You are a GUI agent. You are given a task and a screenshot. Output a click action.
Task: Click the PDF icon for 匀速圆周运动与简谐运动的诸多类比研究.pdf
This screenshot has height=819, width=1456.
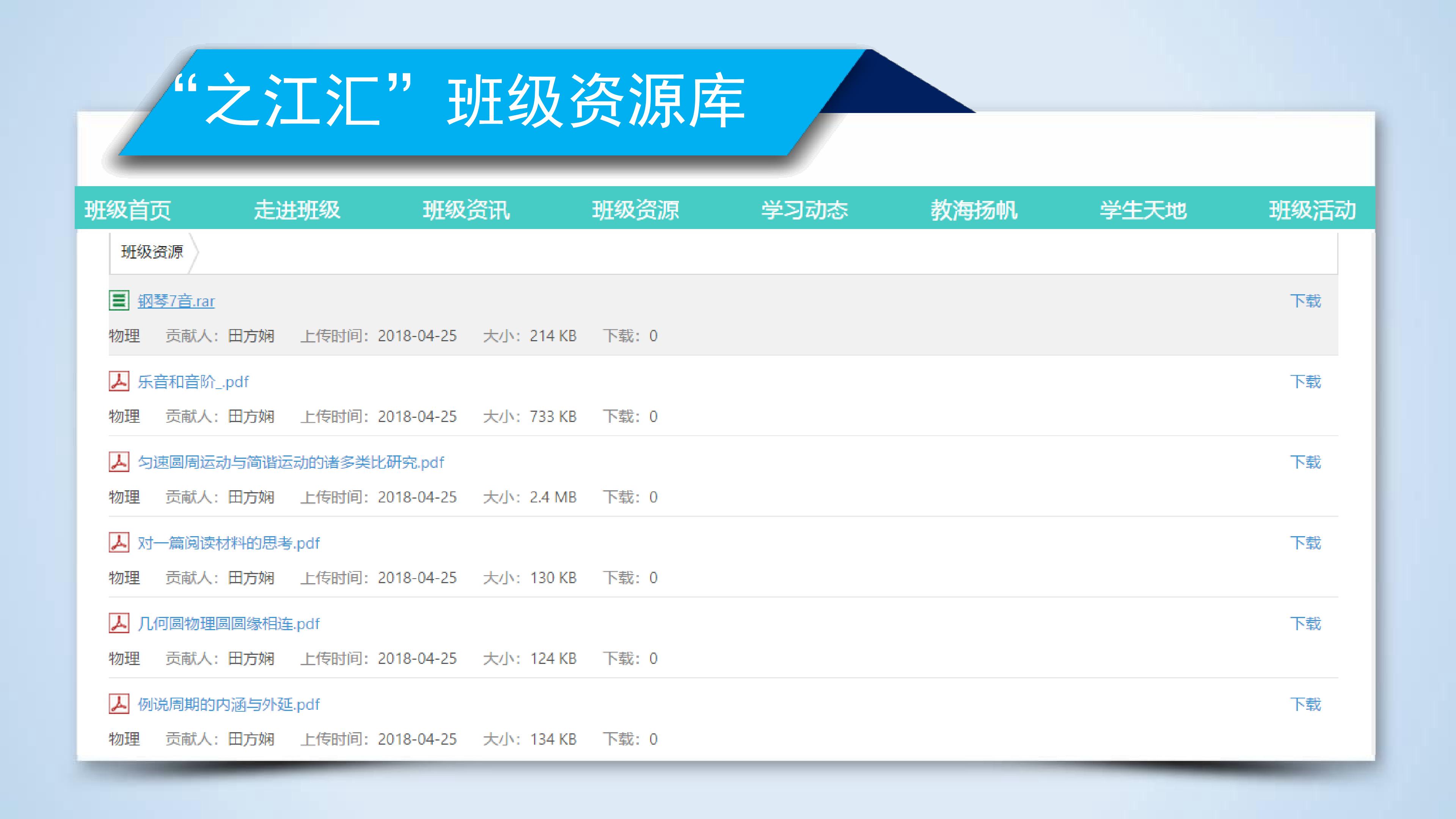point(119,462)
